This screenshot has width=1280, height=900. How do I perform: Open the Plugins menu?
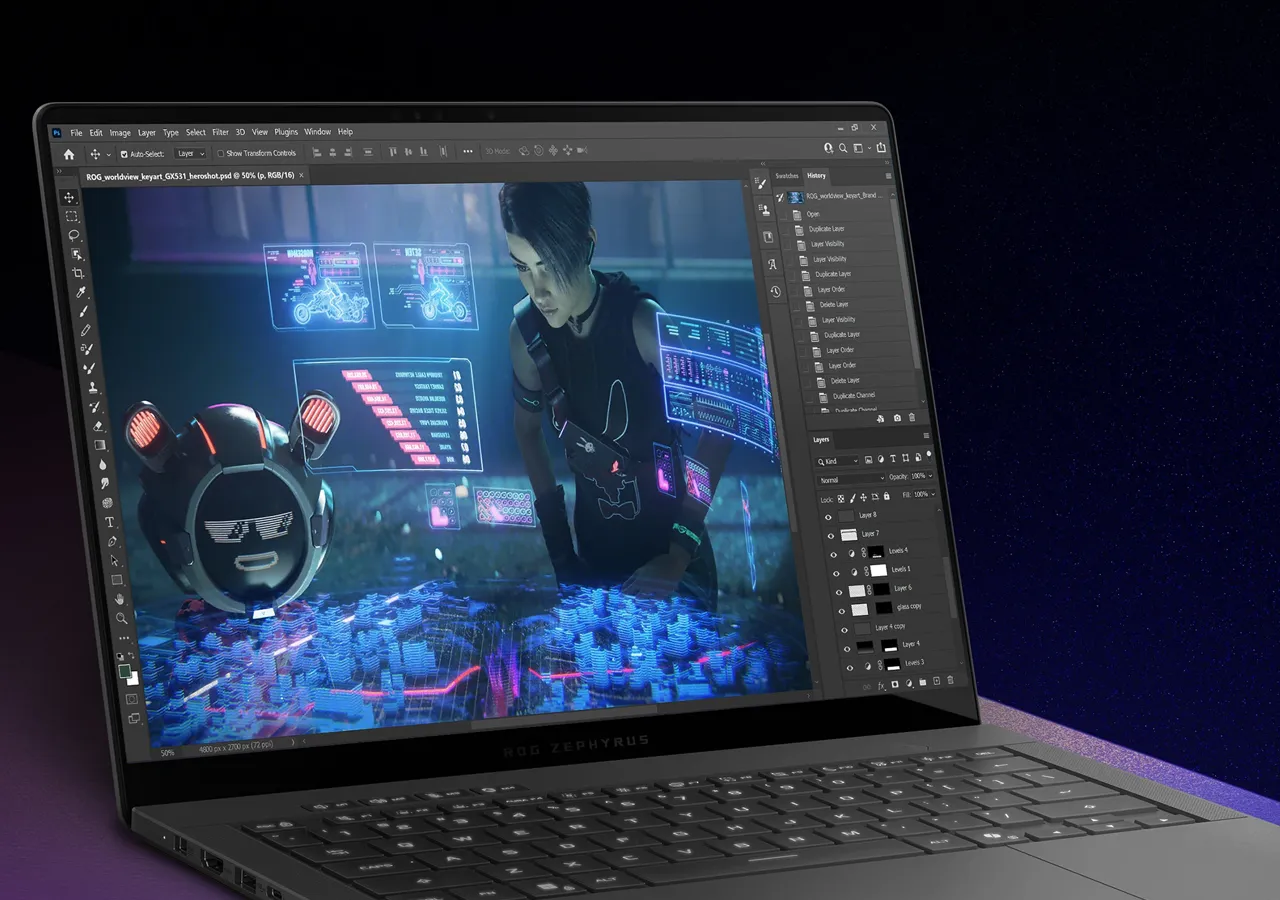click(x=286, y=132)
